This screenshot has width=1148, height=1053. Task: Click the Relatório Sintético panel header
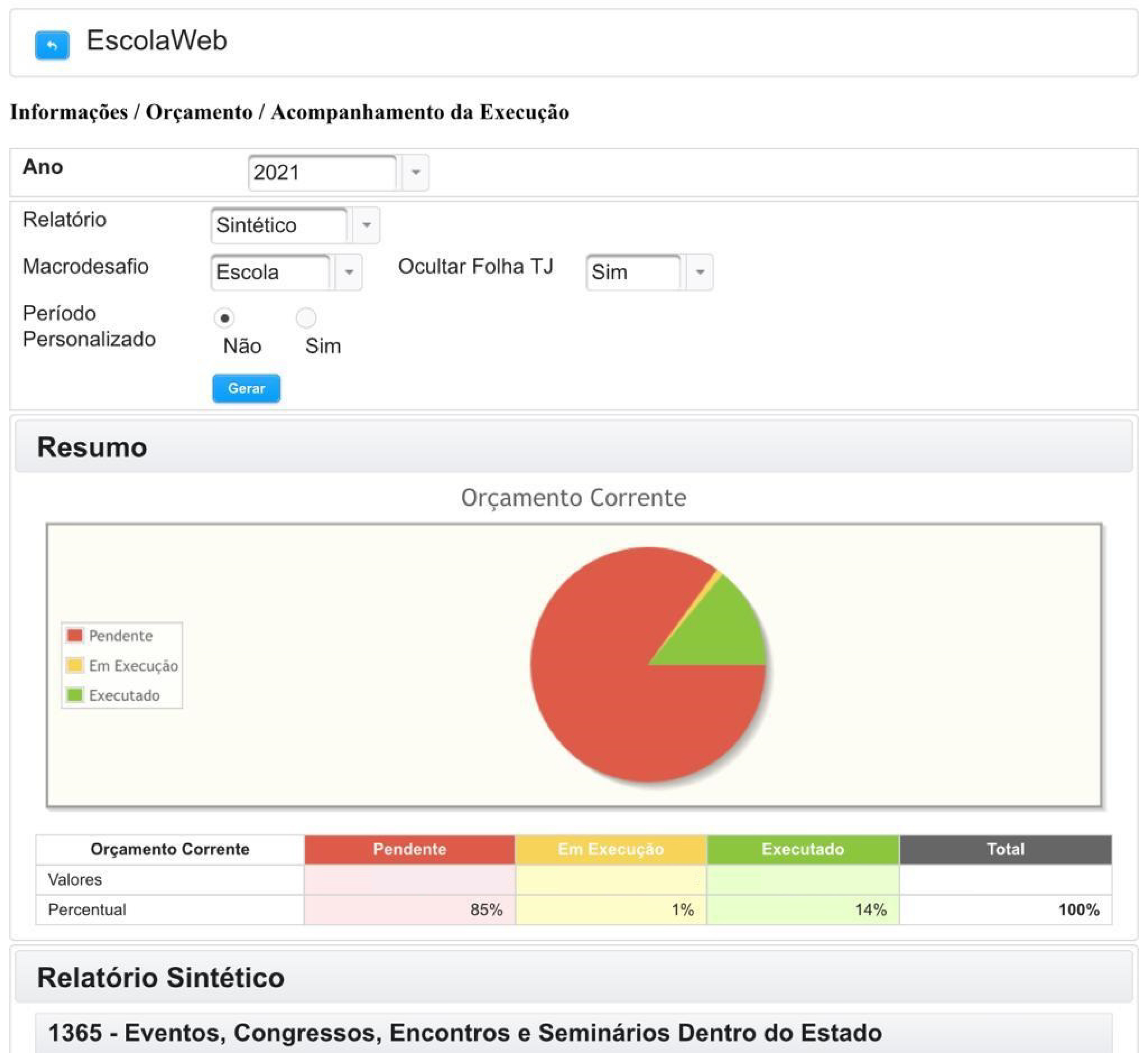573,977
